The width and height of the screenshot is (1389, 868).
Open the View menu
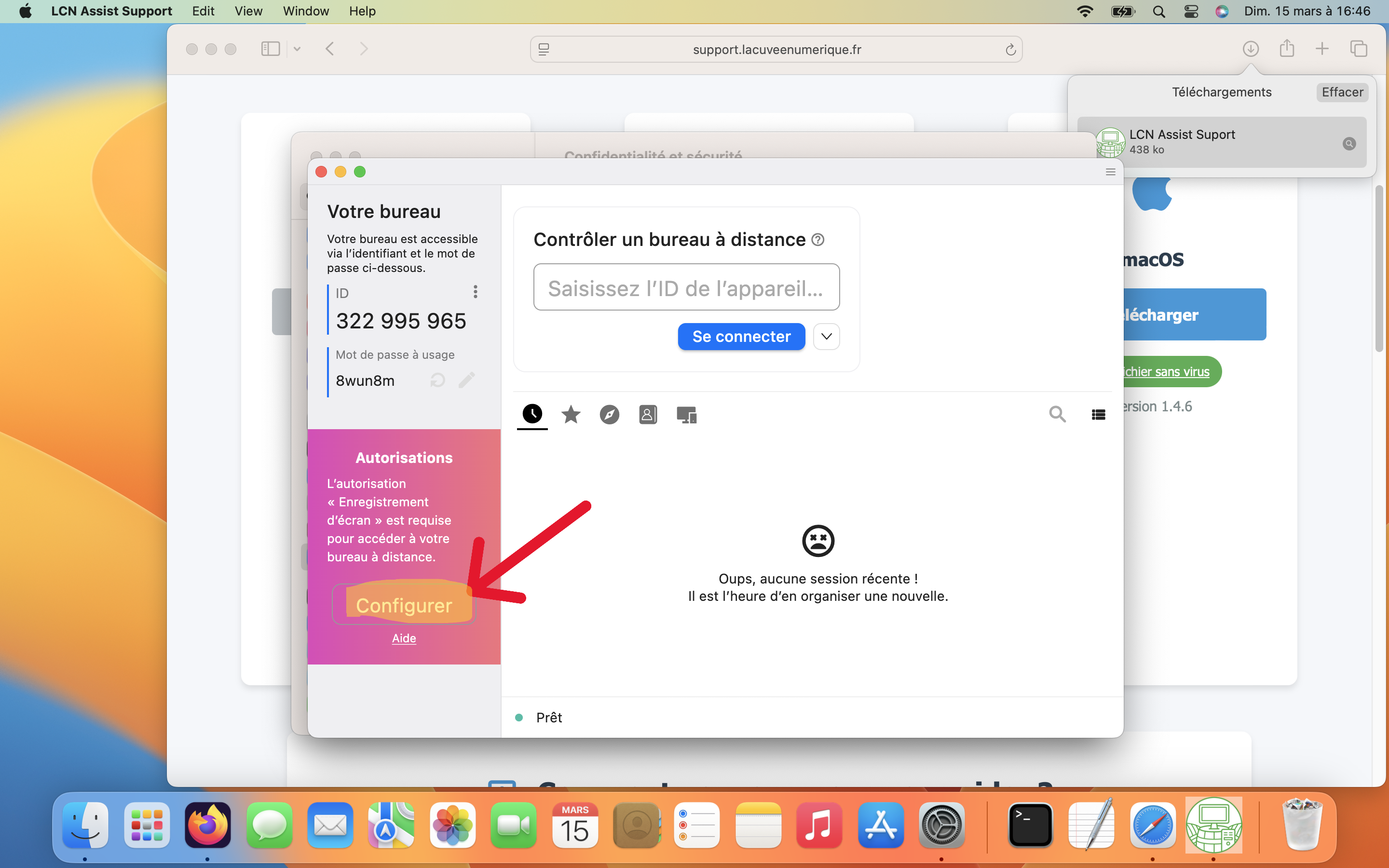248,11
